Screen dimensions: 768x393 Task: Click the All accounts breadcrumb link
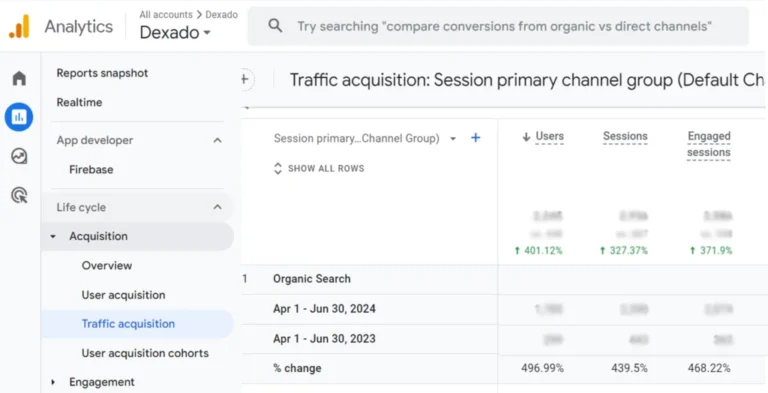coord(166,15)
